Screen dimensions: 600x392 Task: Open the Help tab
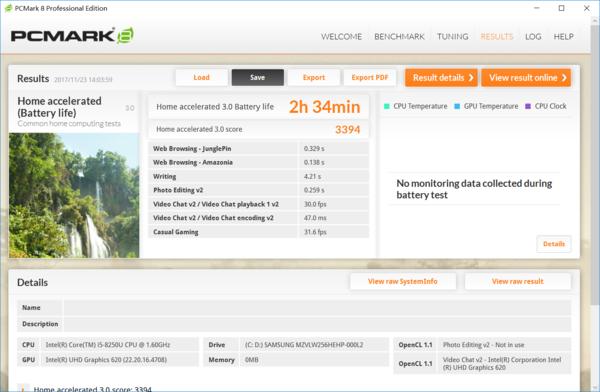[564, 36]
